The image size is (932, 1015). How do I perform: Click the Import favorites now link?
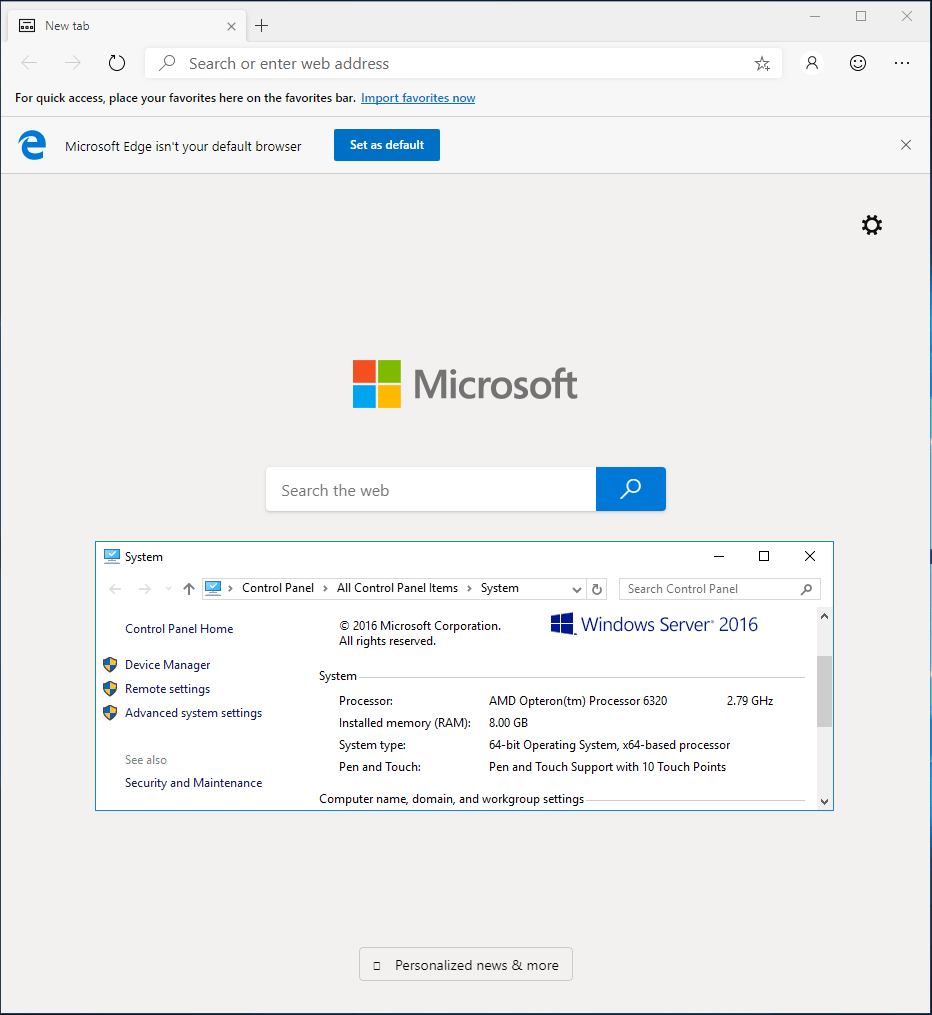pos(418,97)
